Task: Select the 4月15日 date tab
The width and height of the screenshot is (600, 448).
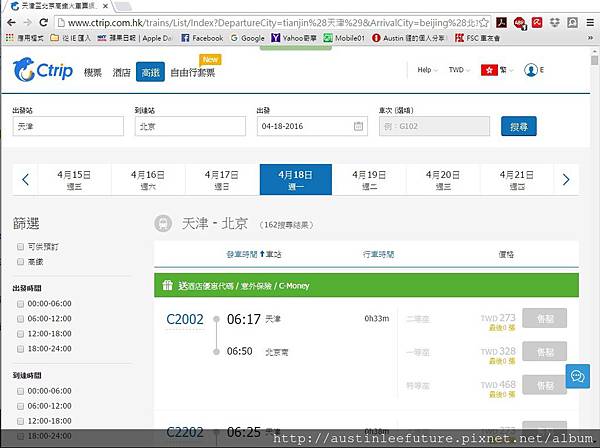Action: (x=74, y=179)
